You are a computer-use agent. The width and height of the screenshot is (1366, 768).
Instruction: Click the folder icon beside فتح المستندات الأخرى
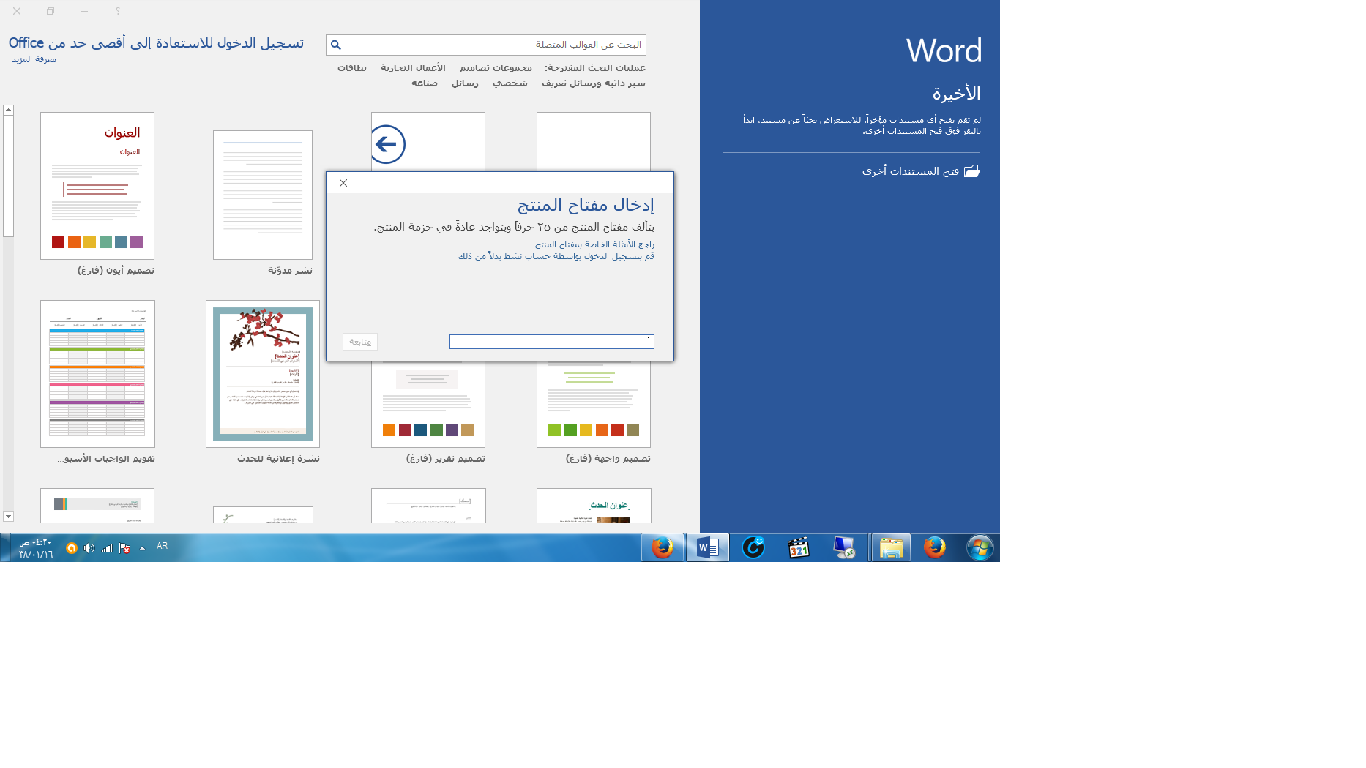(971, 171)
